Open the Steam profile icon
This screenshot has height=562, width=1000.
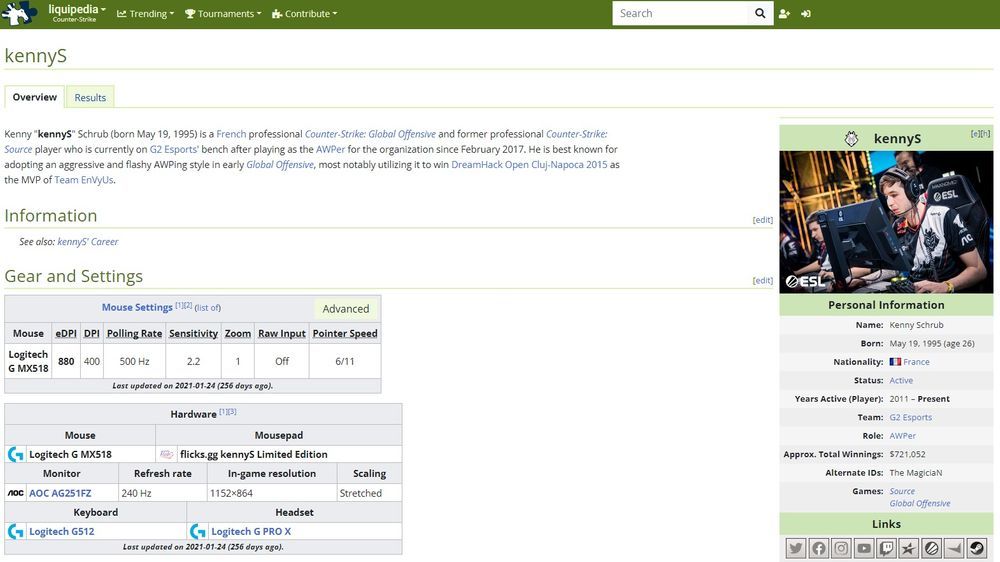point(977,548)
